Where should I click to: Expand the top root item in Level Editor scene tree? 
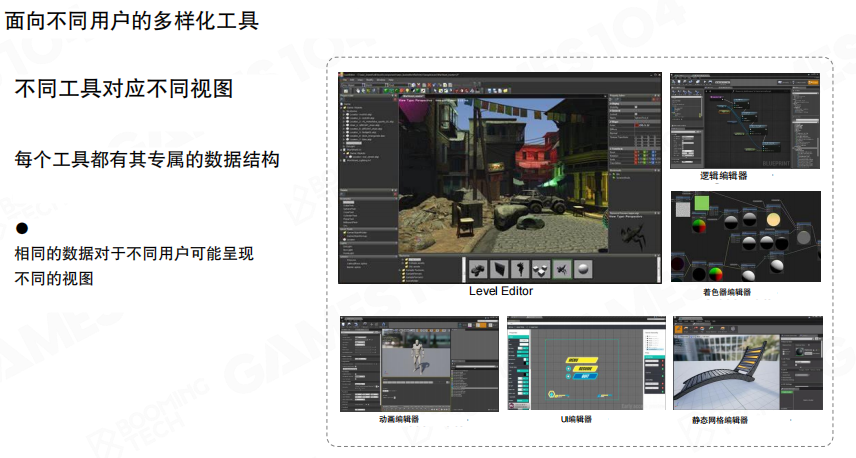345,103
